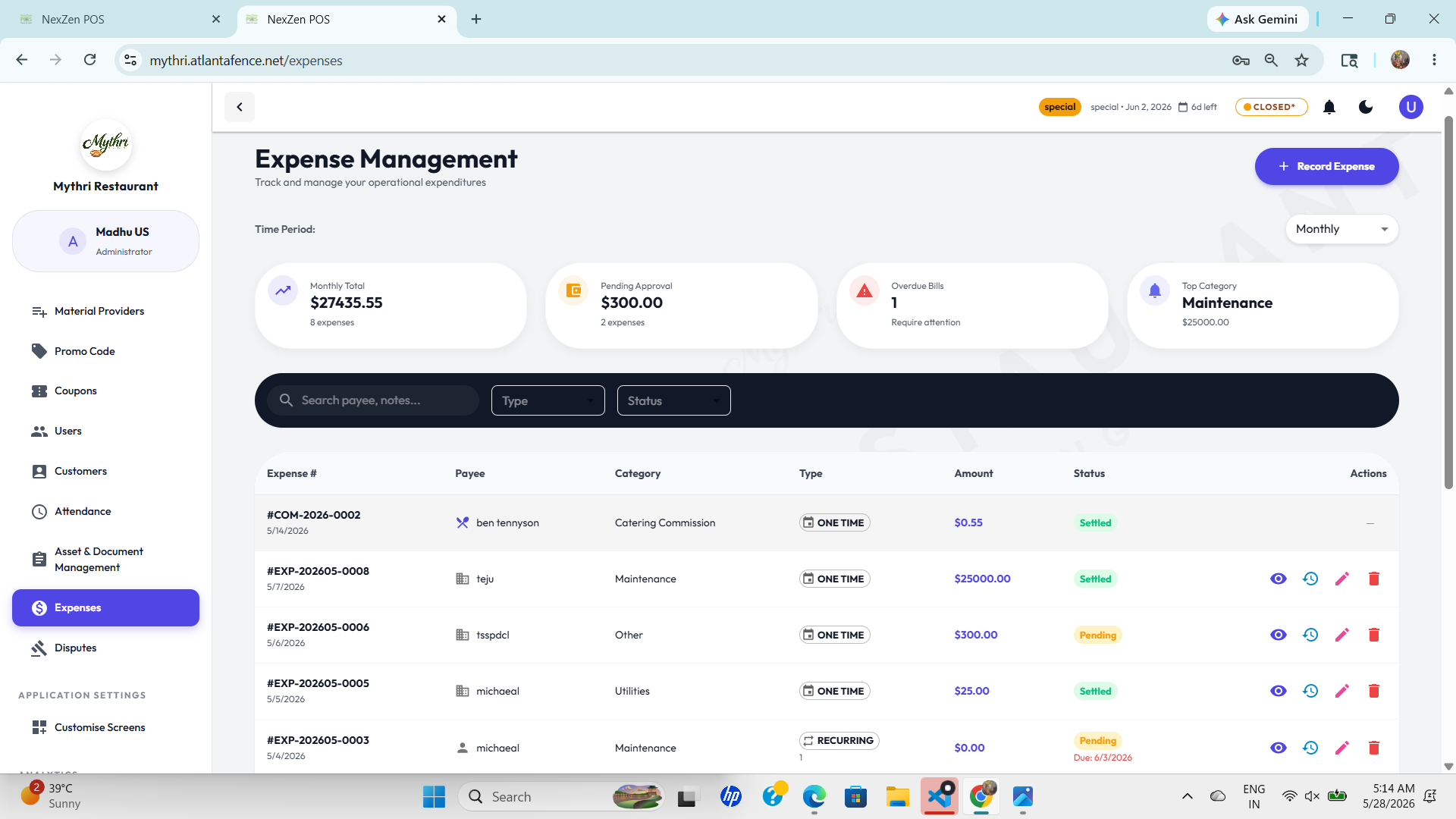Screen dimensions: 1456x819
Task: Click the Payee column header
Action: [469, 474]
